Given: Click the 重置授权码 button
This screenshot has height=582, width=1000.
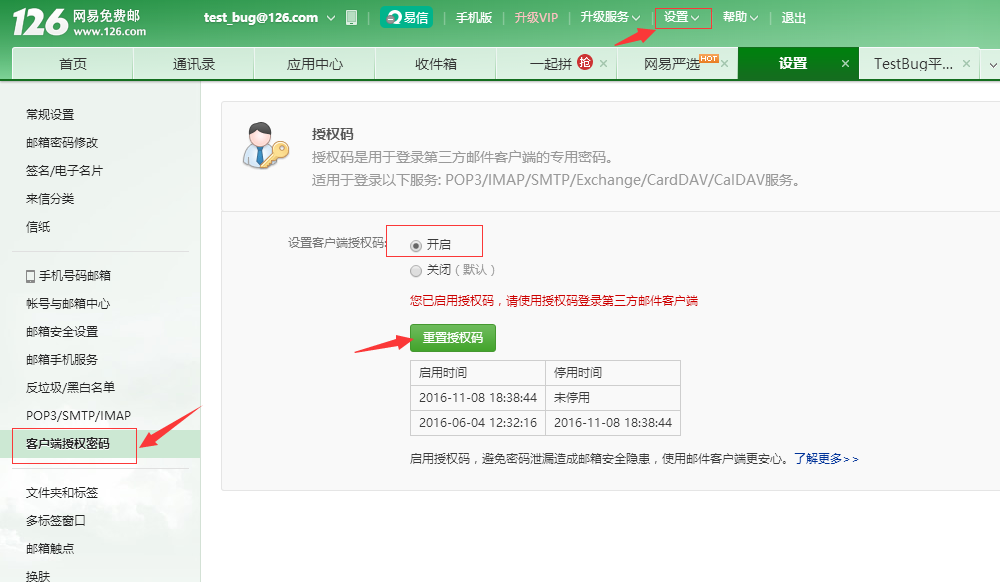Looking at the screenshot, I should [x=451, y=338].
